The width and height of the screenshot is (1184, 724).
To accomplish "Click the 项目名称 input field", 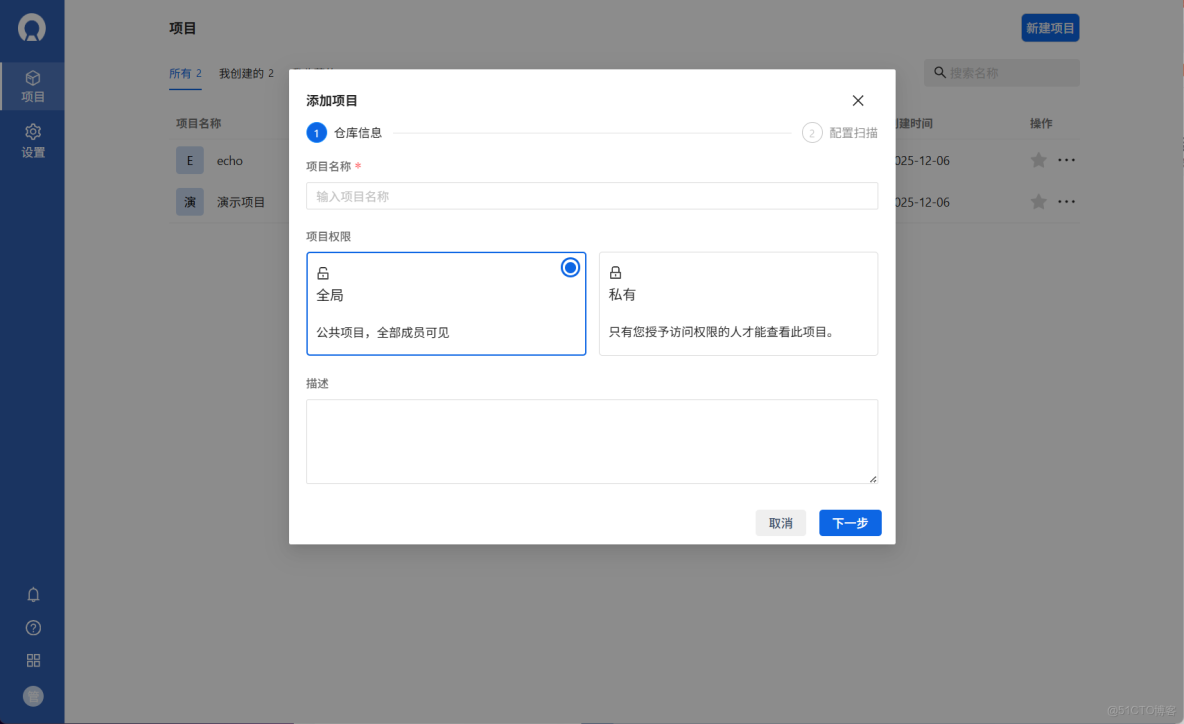I will coord(592,196).
